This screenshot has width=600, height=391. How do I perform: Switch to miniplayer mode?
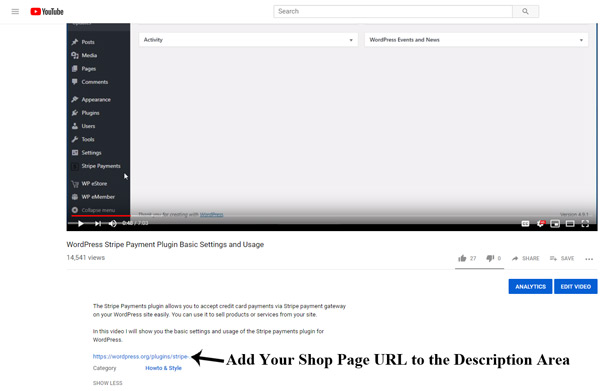tap(555, 223)
